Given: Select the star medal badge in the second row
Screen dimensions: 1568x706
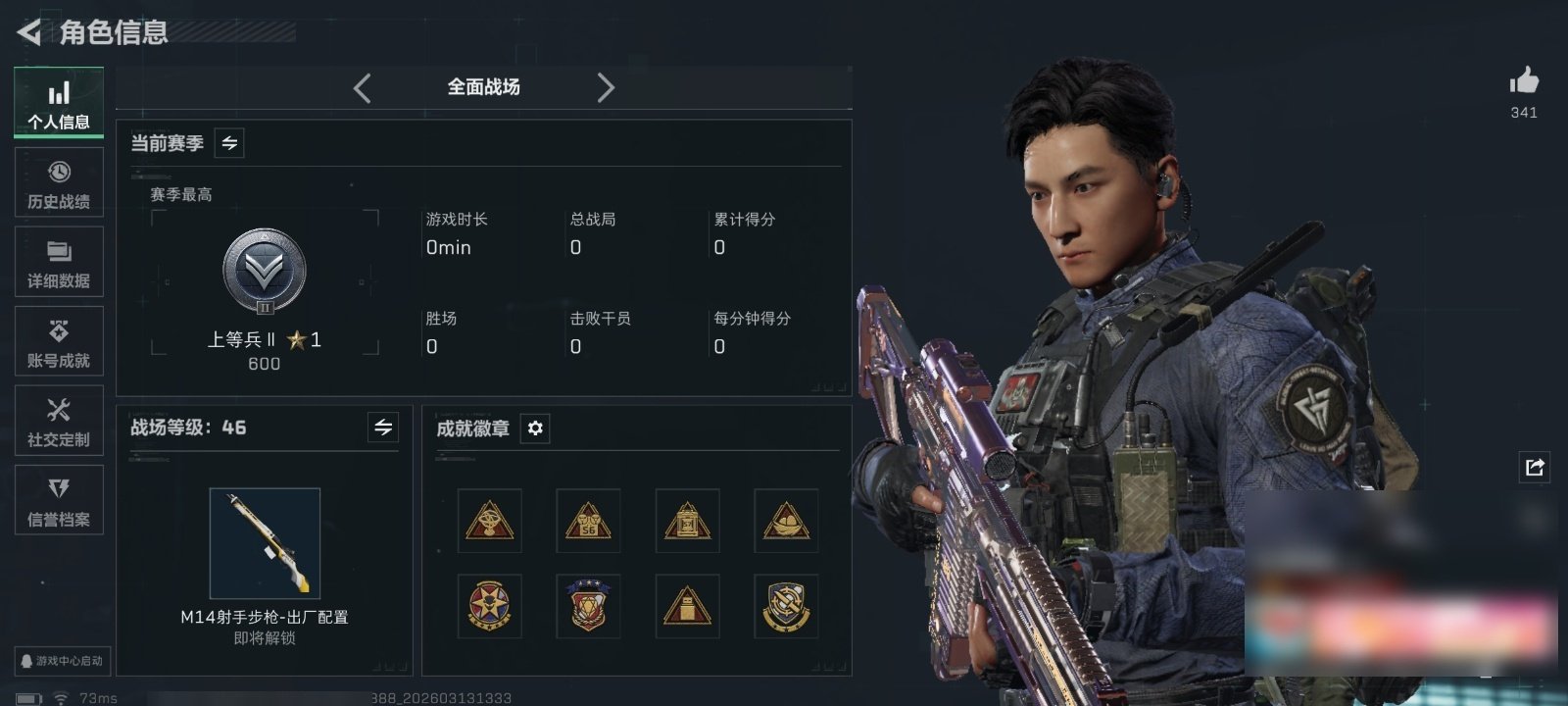Looking at the screenshot, I should (489, 606).
